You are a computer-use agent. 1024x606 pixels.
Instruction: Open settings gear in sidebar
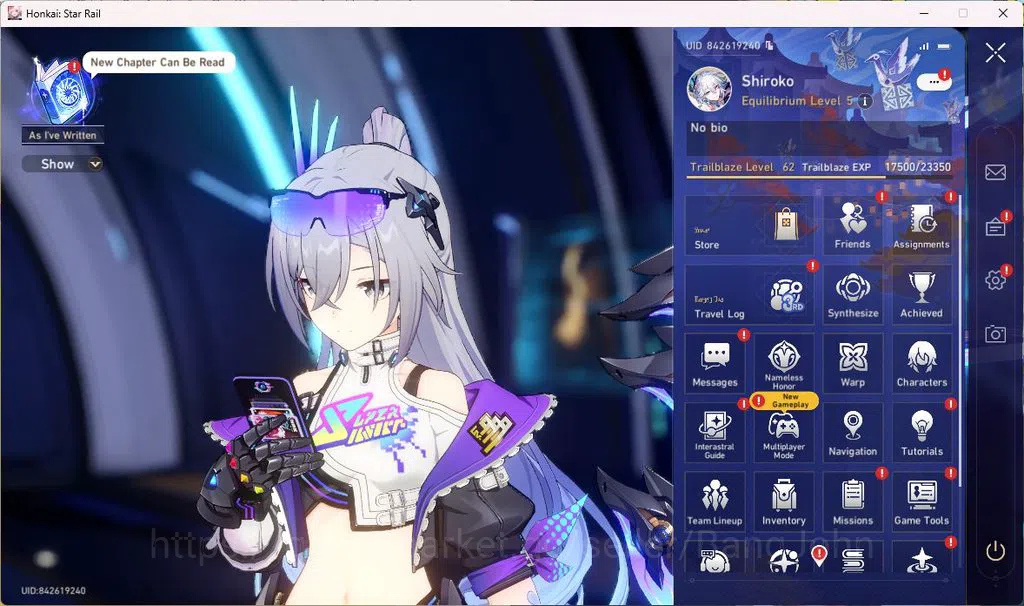point(995,279)
